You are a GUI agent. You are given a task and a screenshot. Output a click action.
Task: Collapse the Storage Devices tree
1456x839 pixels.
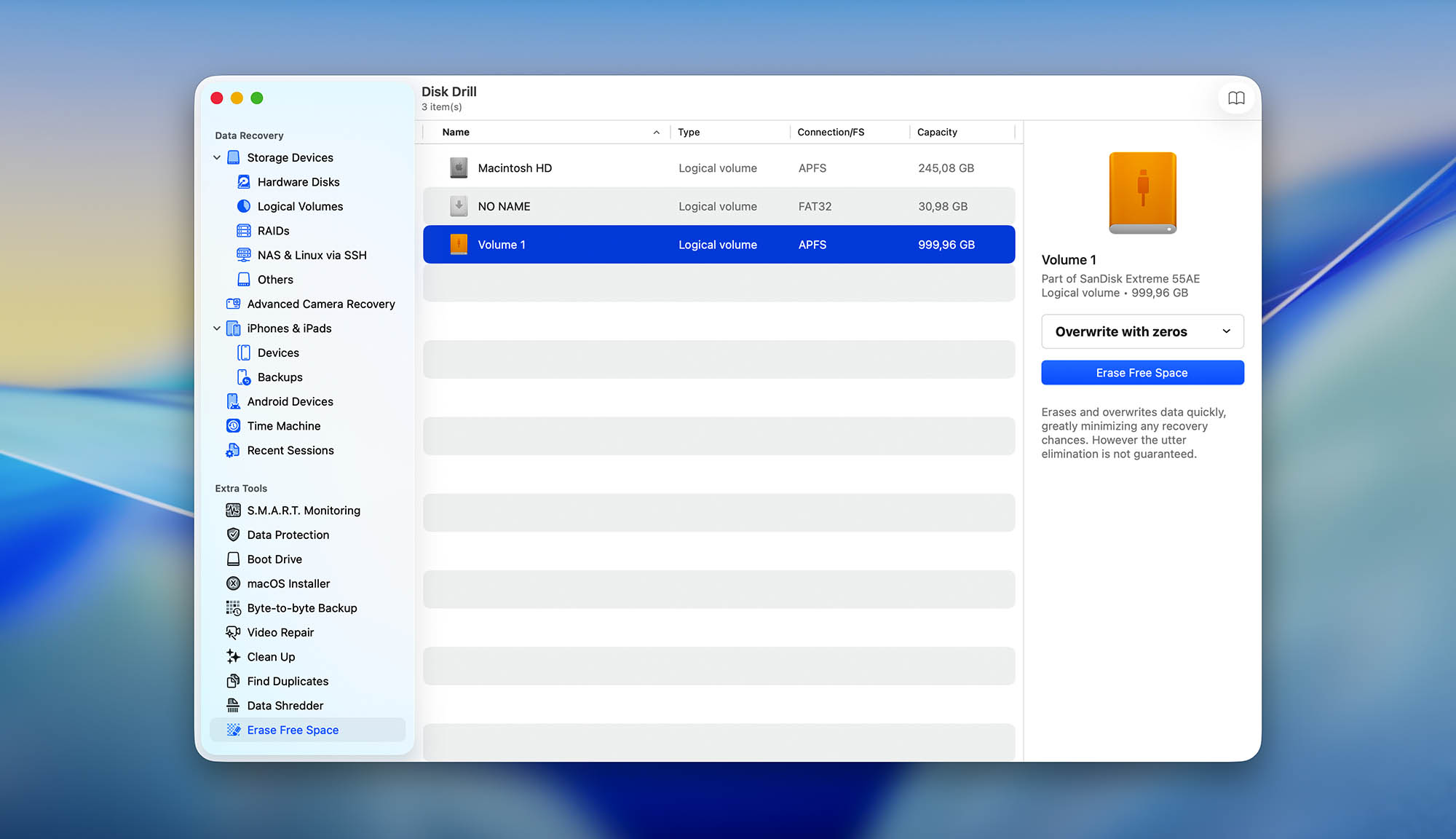tap(217, 157)
